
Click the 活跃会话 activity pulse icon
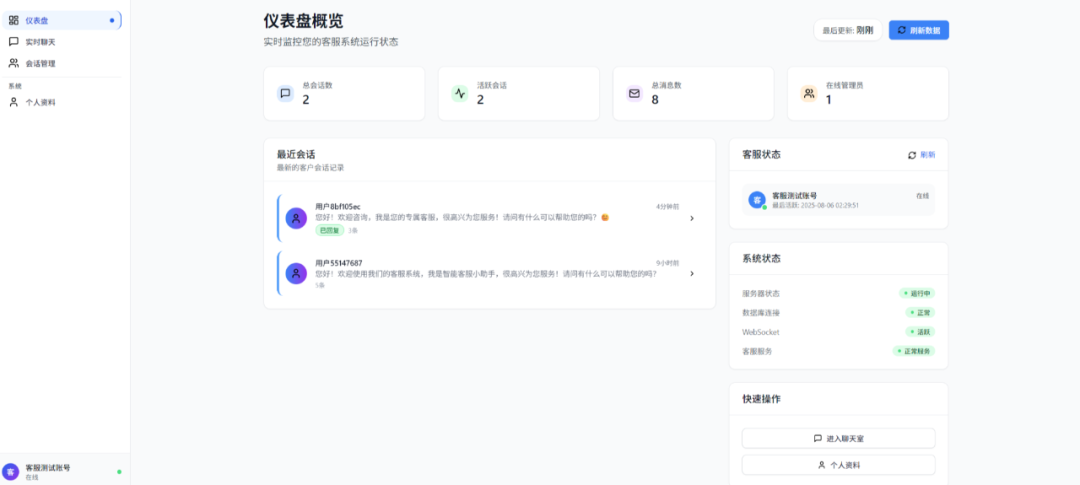tap(460, 94)
